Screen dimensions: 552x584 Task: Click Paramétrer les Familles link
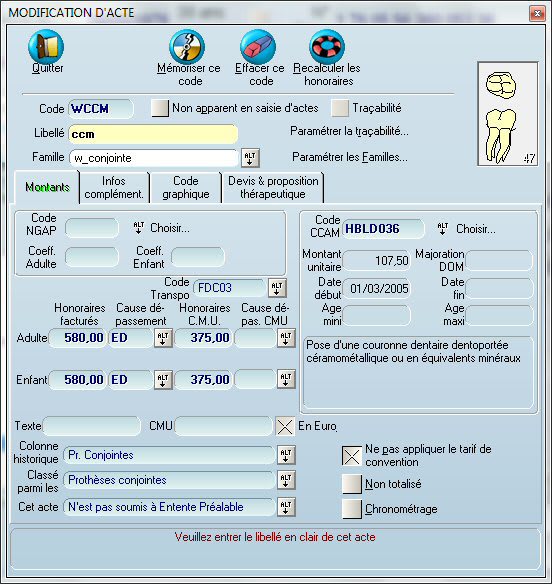pos(349,157)
